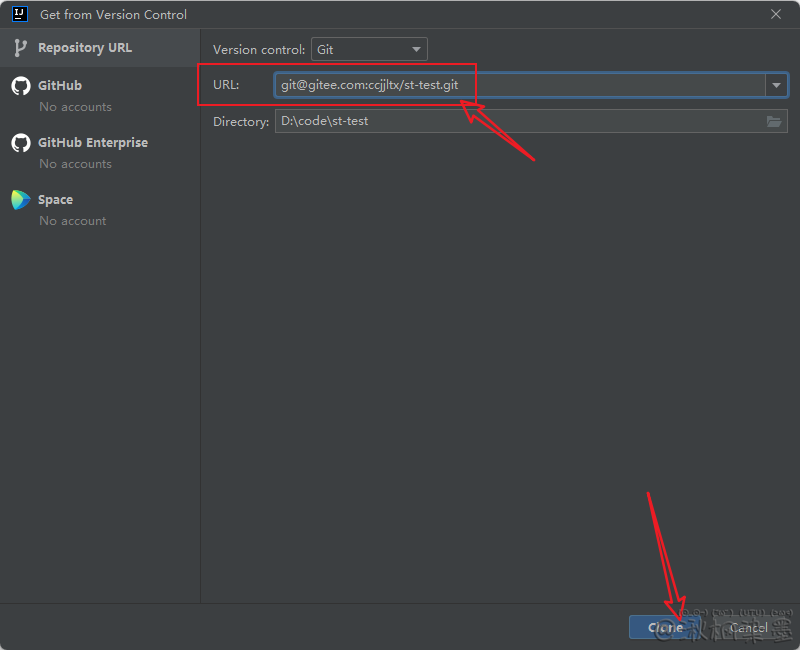Close the dialog using the X button
Screen dimensions: 800x650
coord(776,15)
